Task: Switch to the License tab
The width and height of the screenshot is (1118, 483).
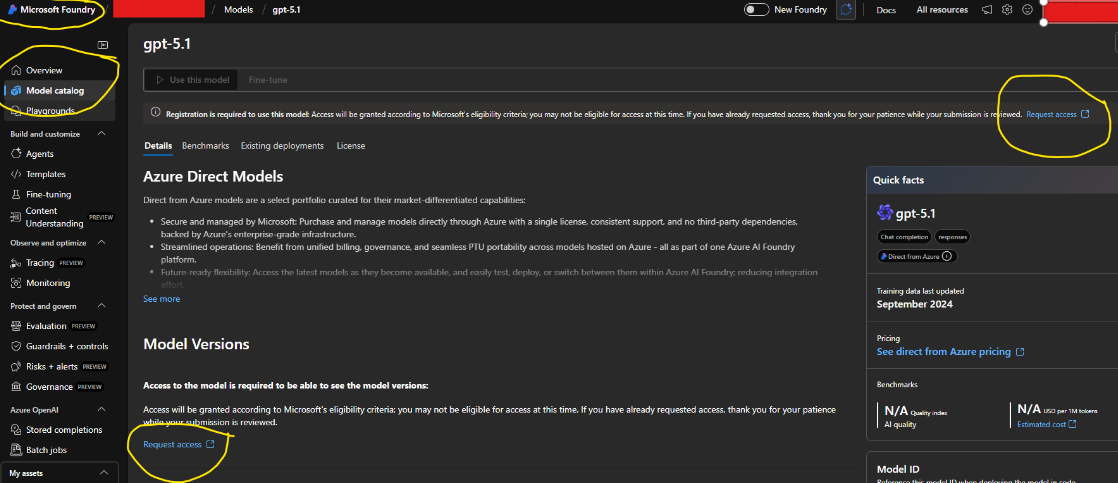Action: pyautogui.click(x=351, y=146)
